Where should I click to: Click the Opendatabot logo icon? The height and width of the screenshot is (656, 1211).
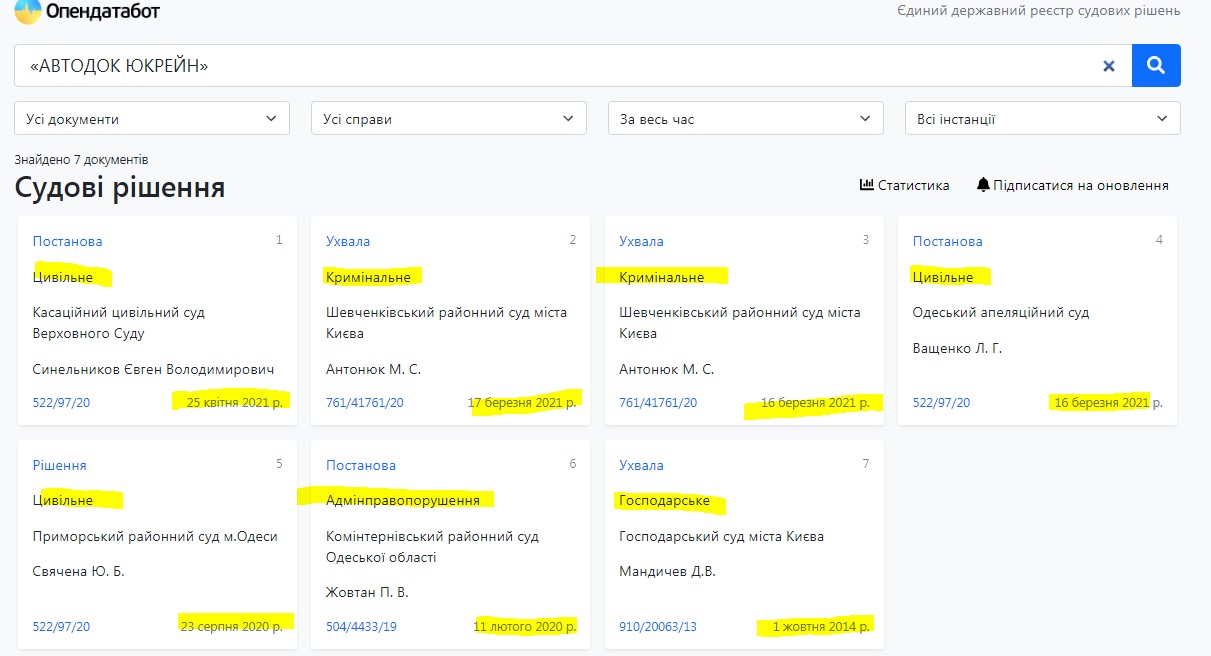[x=27, y=11]
